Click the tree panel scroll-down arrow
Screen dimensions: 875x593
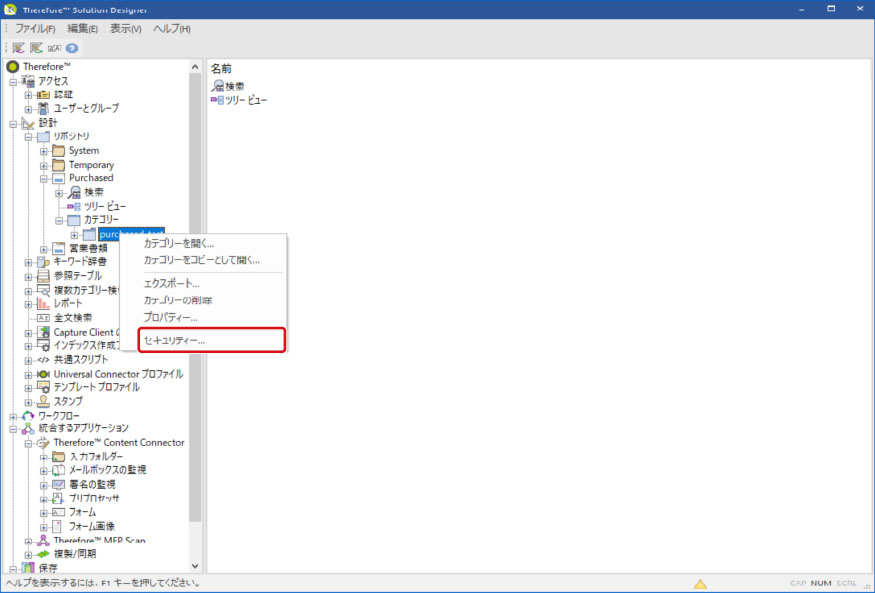[x=195, y=567]
